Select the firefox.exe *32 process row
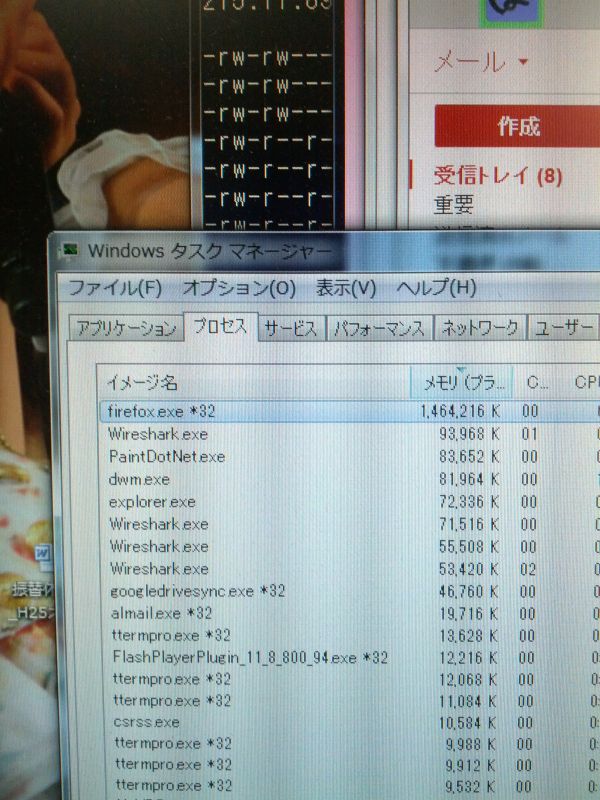600x800 pixels. click(x=349, y=411)
